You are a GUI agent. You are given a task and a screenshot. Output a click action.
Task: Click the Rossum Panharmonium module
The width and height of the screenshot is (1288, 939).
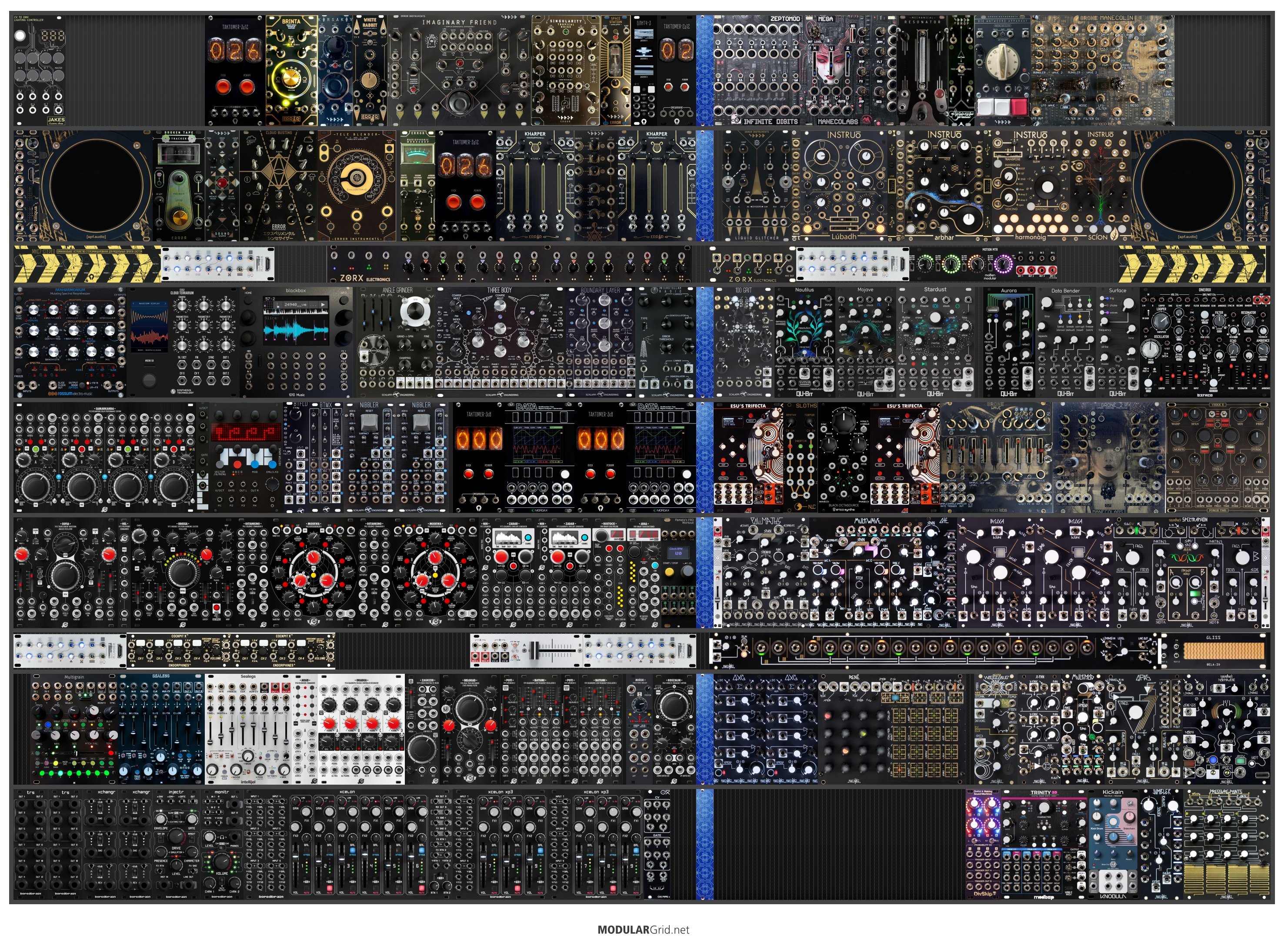(x=70, y=342)
